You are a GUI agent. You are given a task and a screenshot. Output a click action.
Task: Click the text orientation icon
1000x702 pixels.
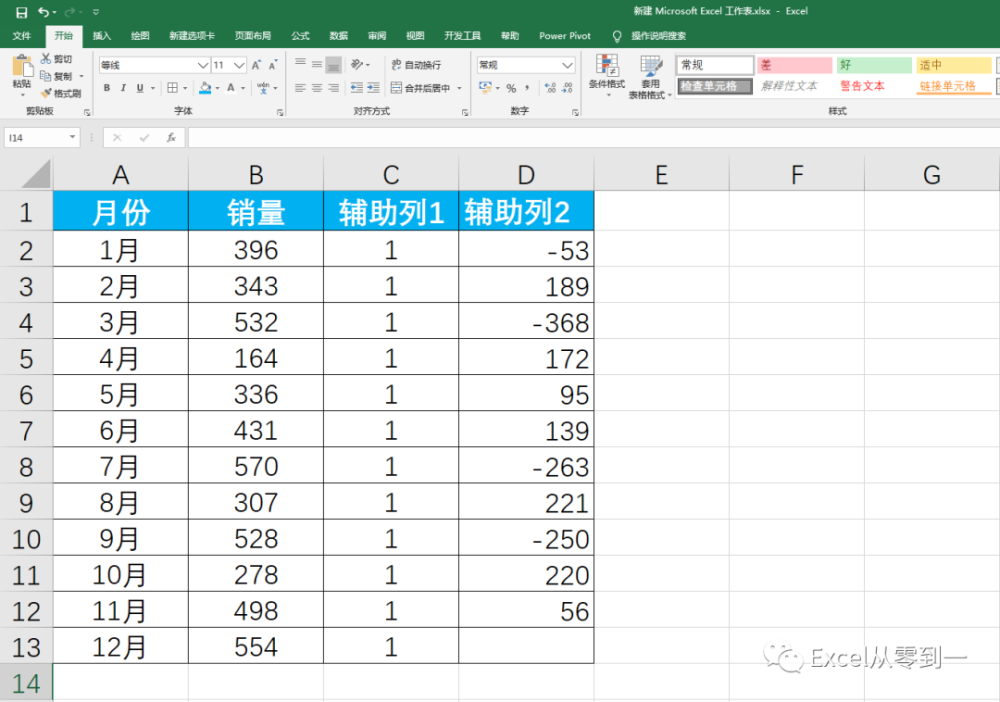[x=357, y=64]
